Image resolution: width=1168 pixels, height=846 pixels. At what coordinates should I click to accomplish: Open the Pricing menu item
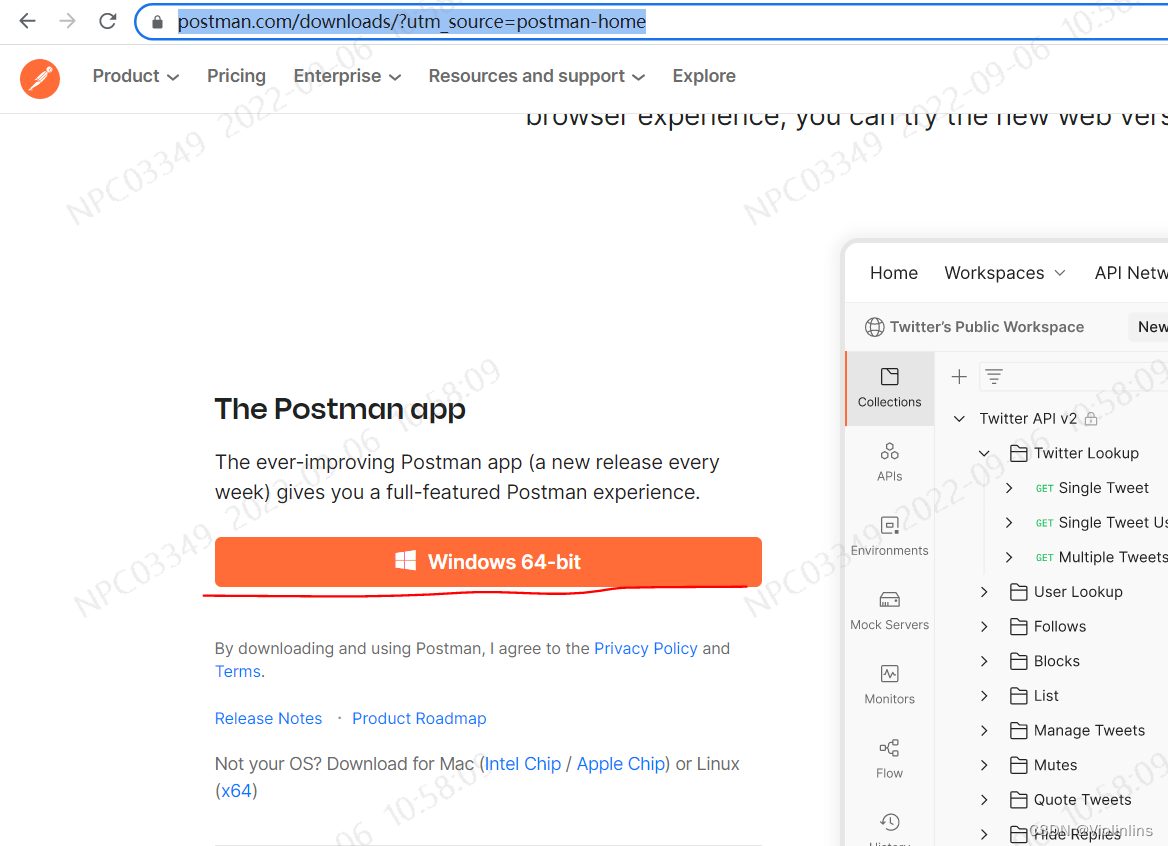point(236,75)
